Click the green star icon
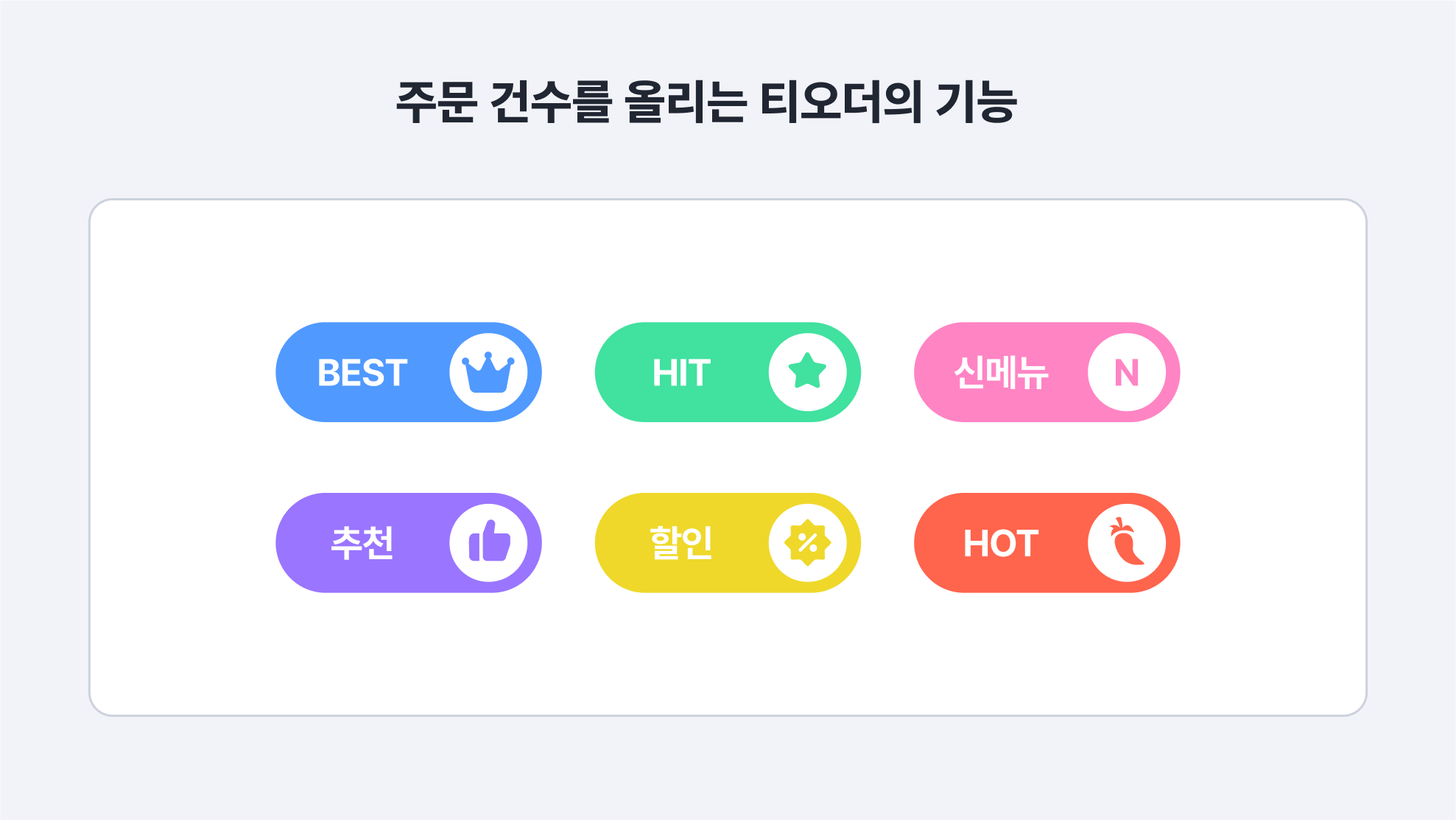1456x820 pixels. coord(807,371)
